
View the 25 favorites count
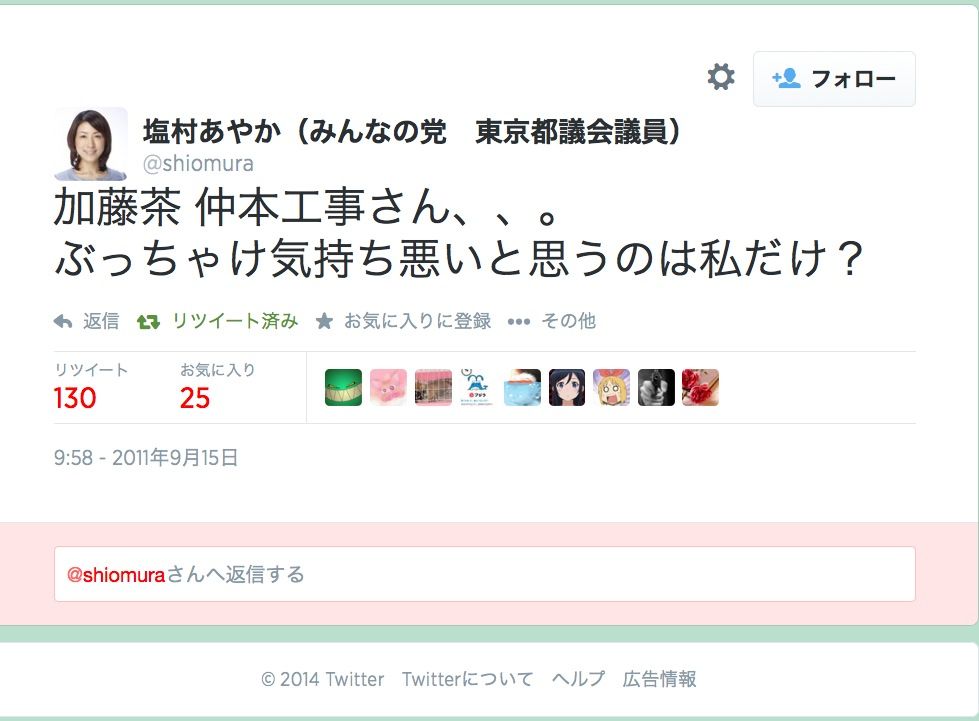tap(195, 398)
